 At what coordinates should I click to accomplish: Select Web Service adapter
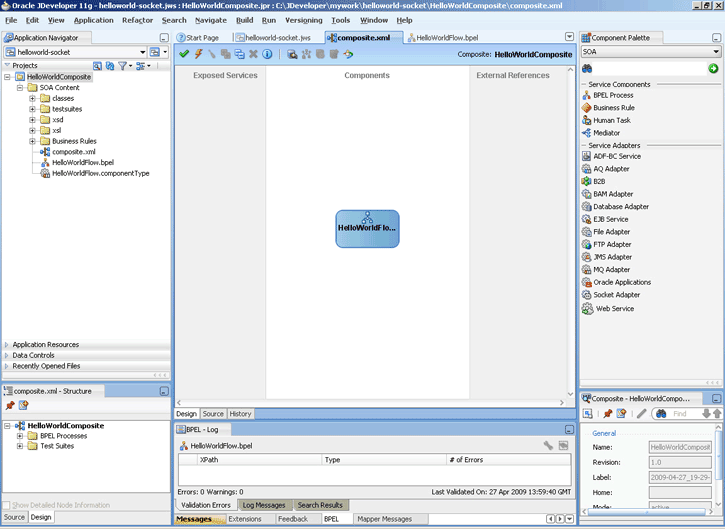(x=608, y=308)
